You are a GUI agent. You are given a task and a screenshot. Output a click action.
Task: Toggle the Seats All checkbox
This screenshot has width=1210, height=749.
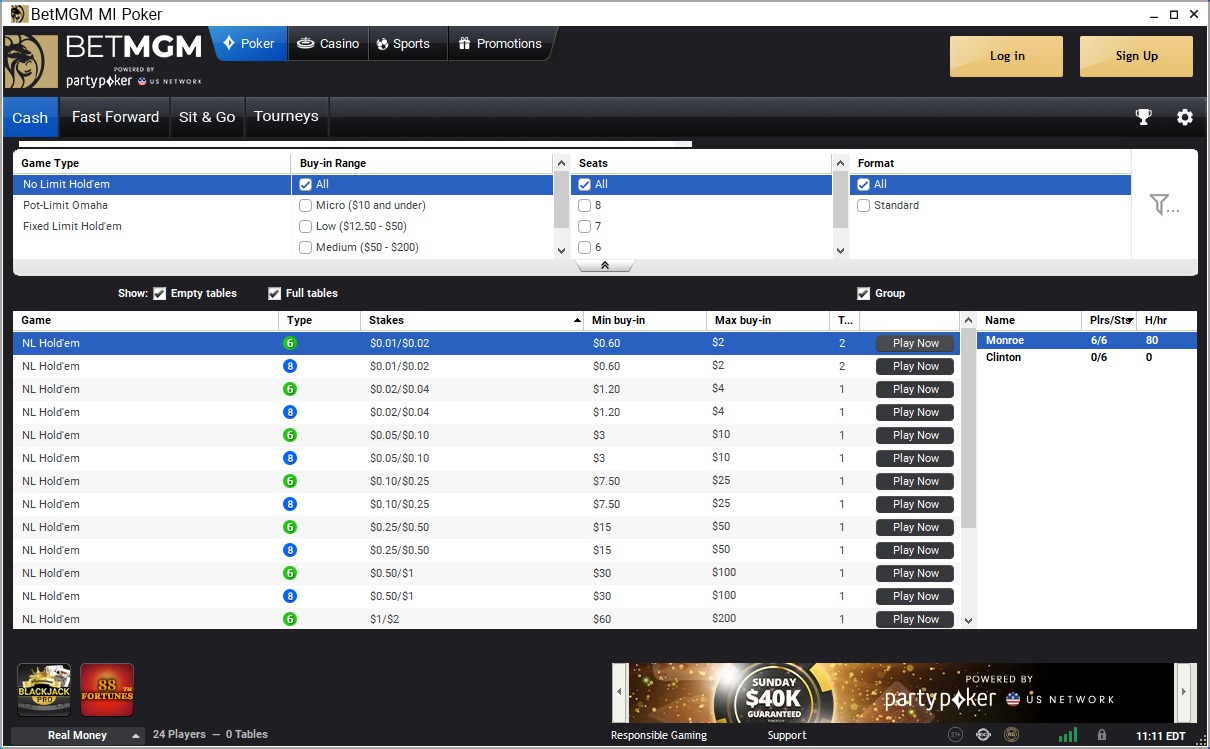tap(585, 184)
